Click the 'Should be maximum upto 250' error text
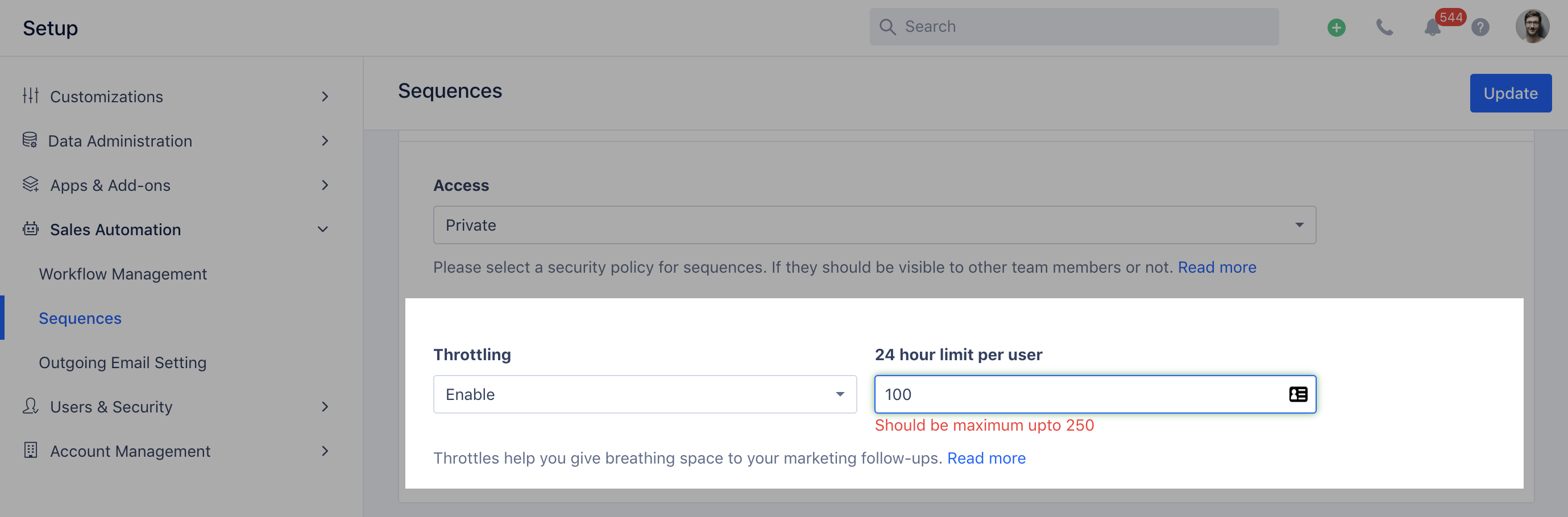The height and width of the screenshot is (517, 1568). (x=984, y=425)
